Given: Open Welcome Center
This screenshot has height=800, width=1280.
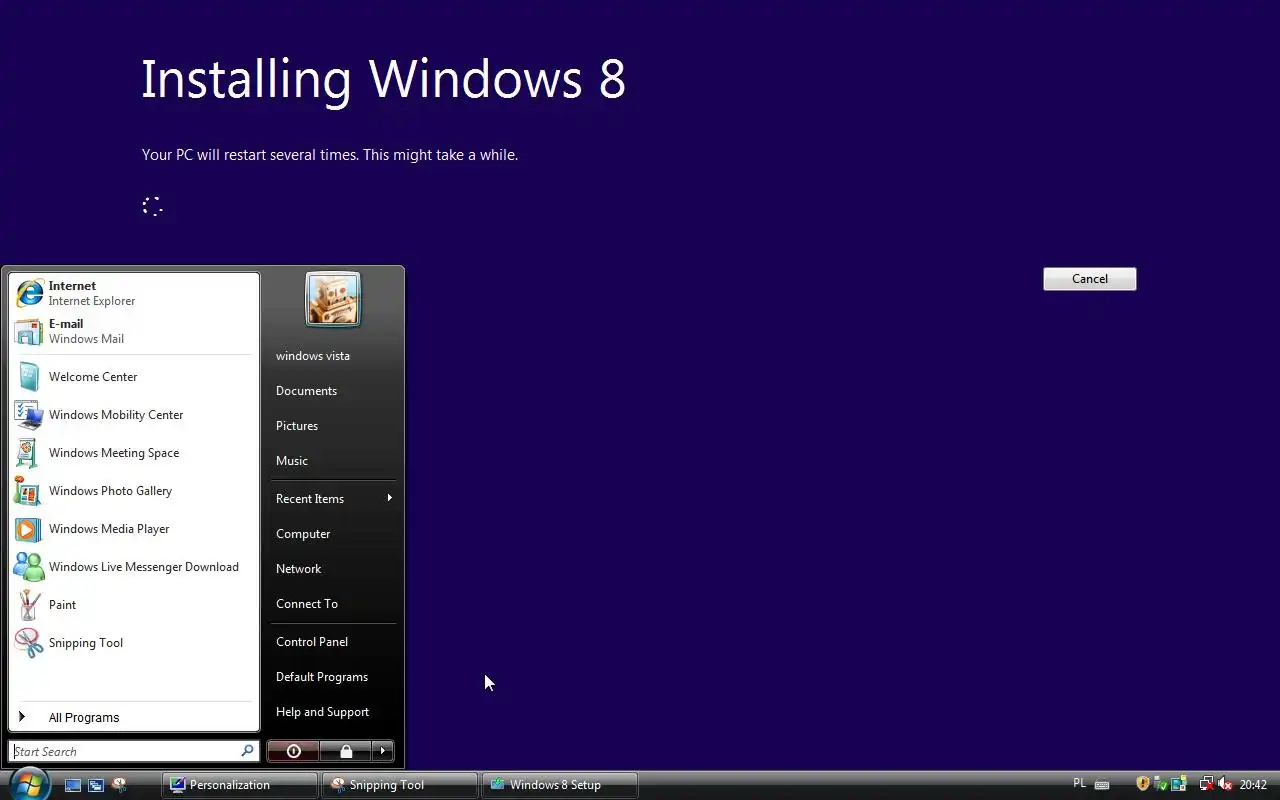Looking at the screenshot, I should tap(134, 377).
